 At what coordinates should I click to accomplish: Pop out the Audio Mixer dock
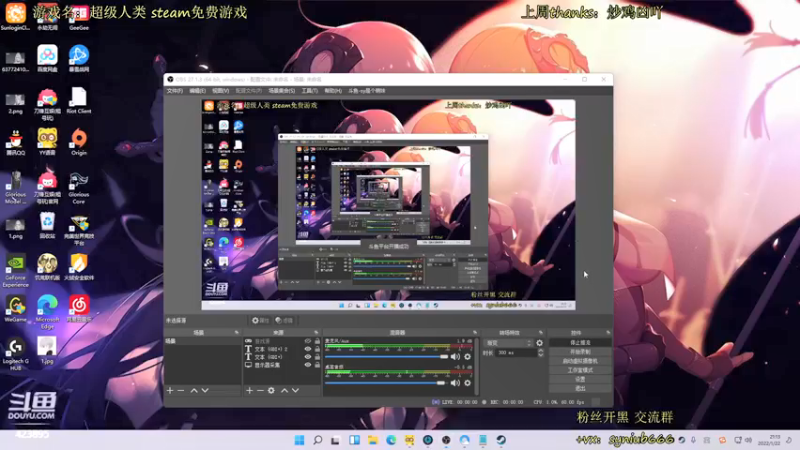click(475, 333)
